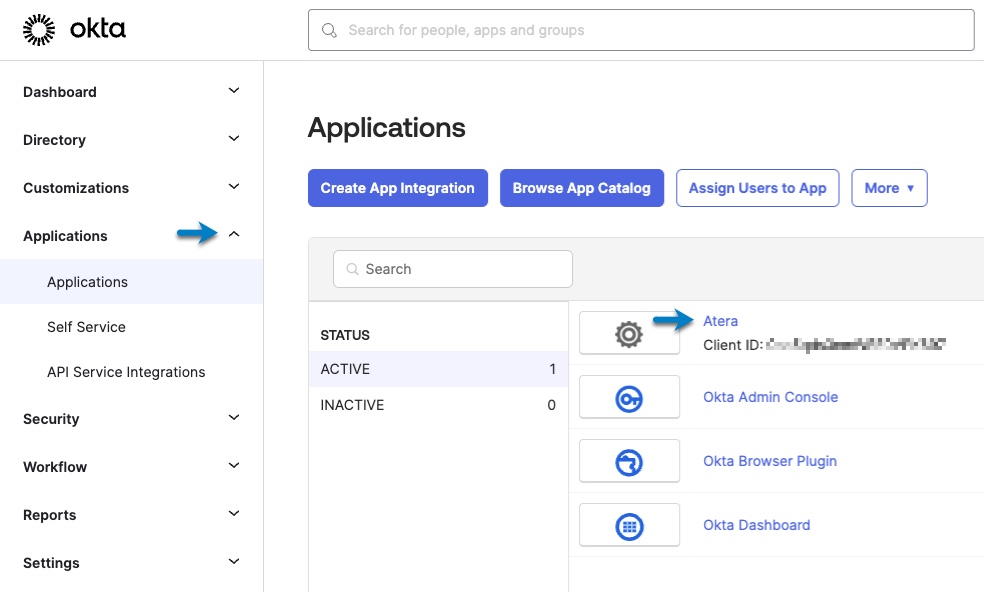Open the Okta Dashboard grid icon
984x592 pixels.
629,526
